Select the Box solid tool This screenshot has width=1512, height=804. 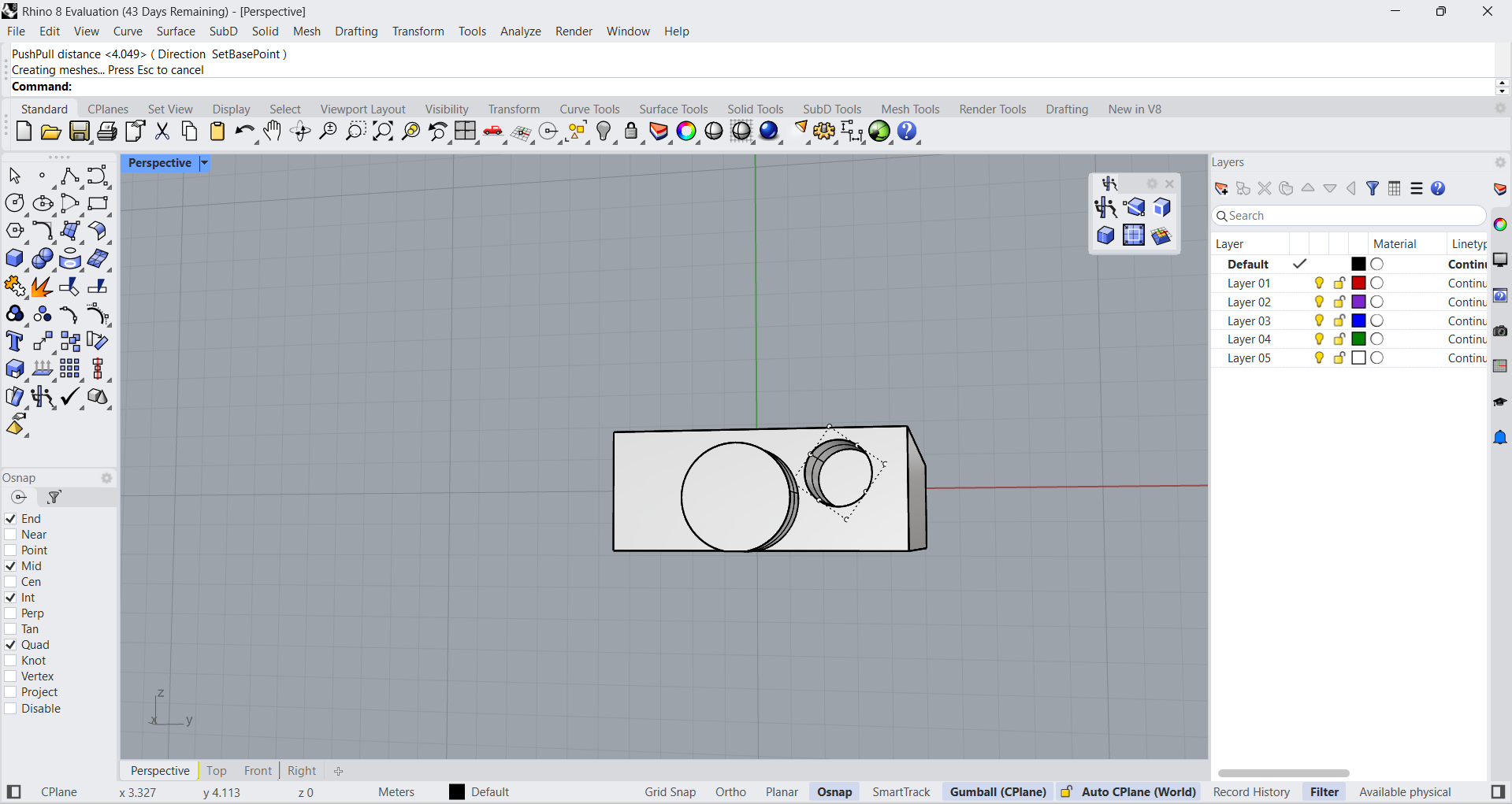15,259
